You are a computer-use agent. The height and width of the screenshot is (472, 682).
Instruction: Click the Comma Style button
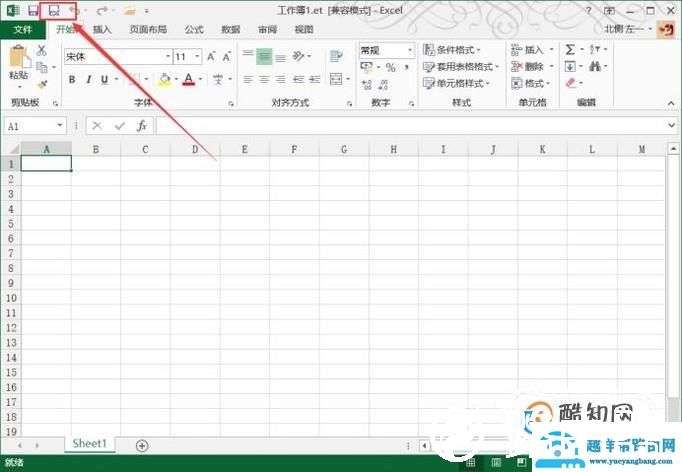tap(406, 67)
